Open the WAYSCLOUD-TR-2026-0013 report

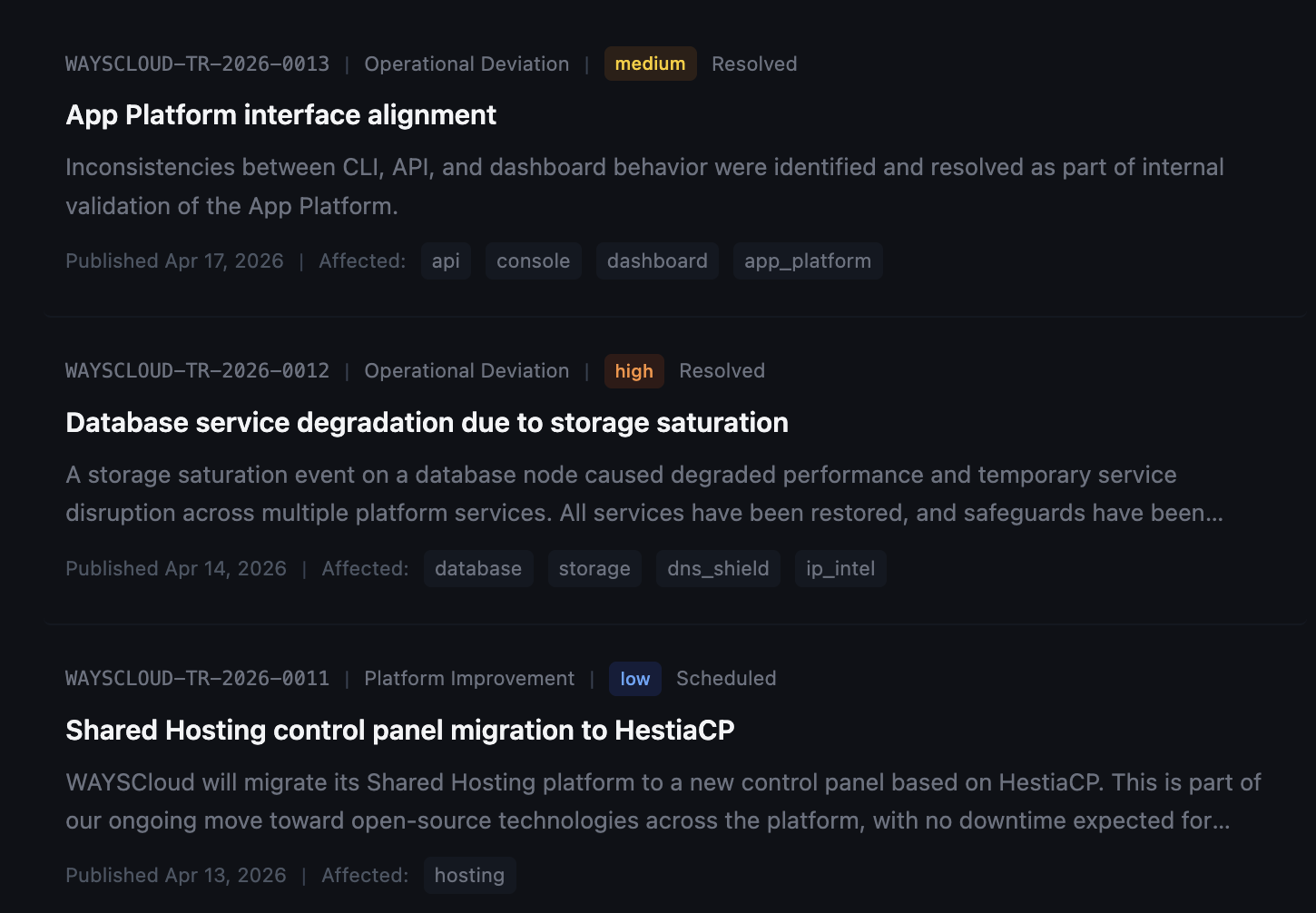click(197, 64)
